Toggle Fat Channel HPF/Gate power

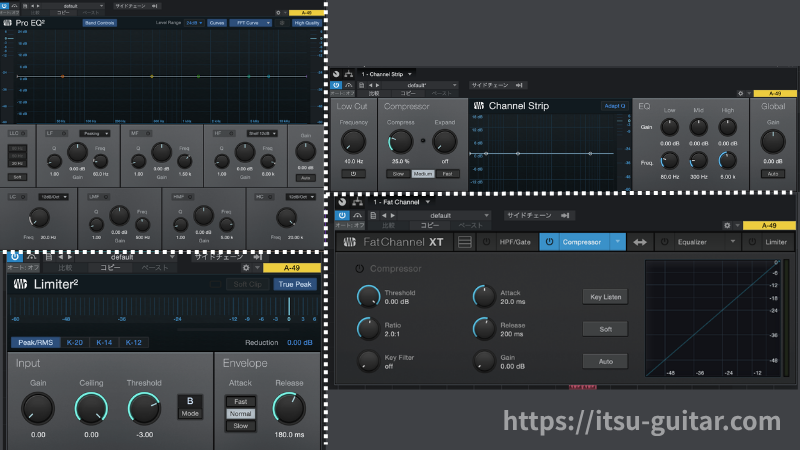(x=486, y=242)
